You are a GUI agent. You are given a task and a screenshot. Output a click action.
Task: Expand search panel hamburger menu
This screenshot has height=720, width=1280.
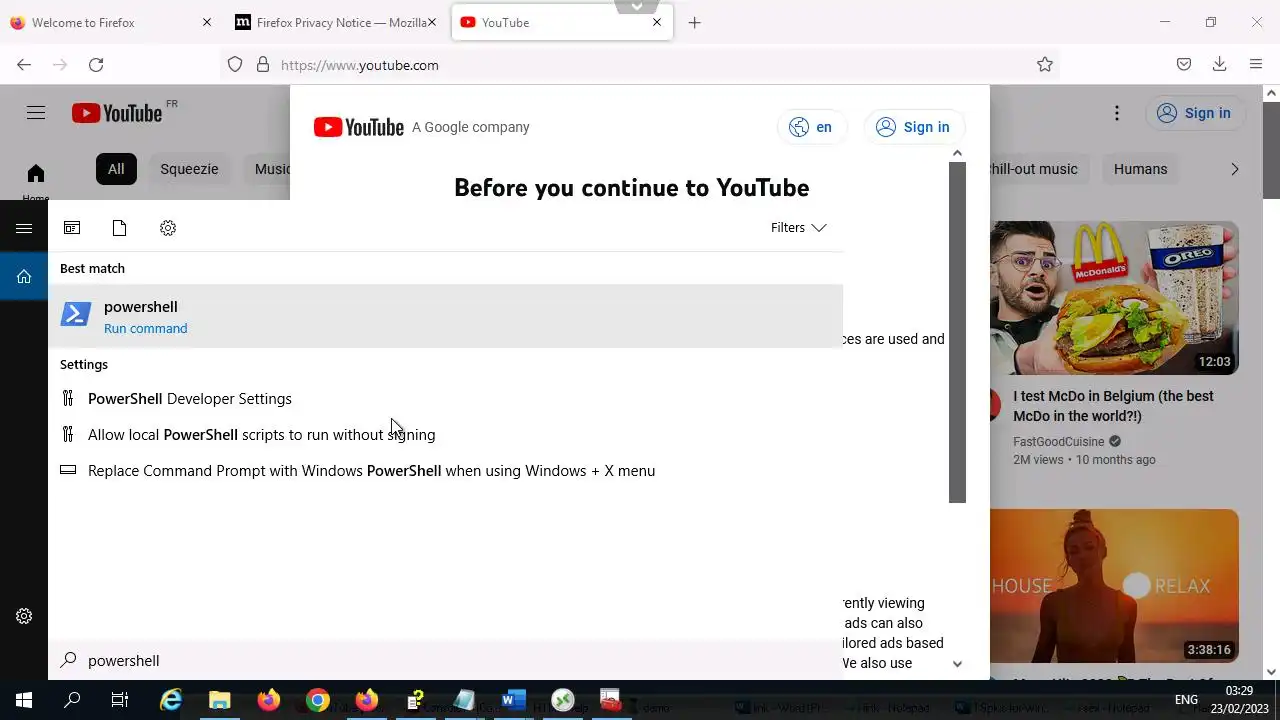tap(24, 228)
